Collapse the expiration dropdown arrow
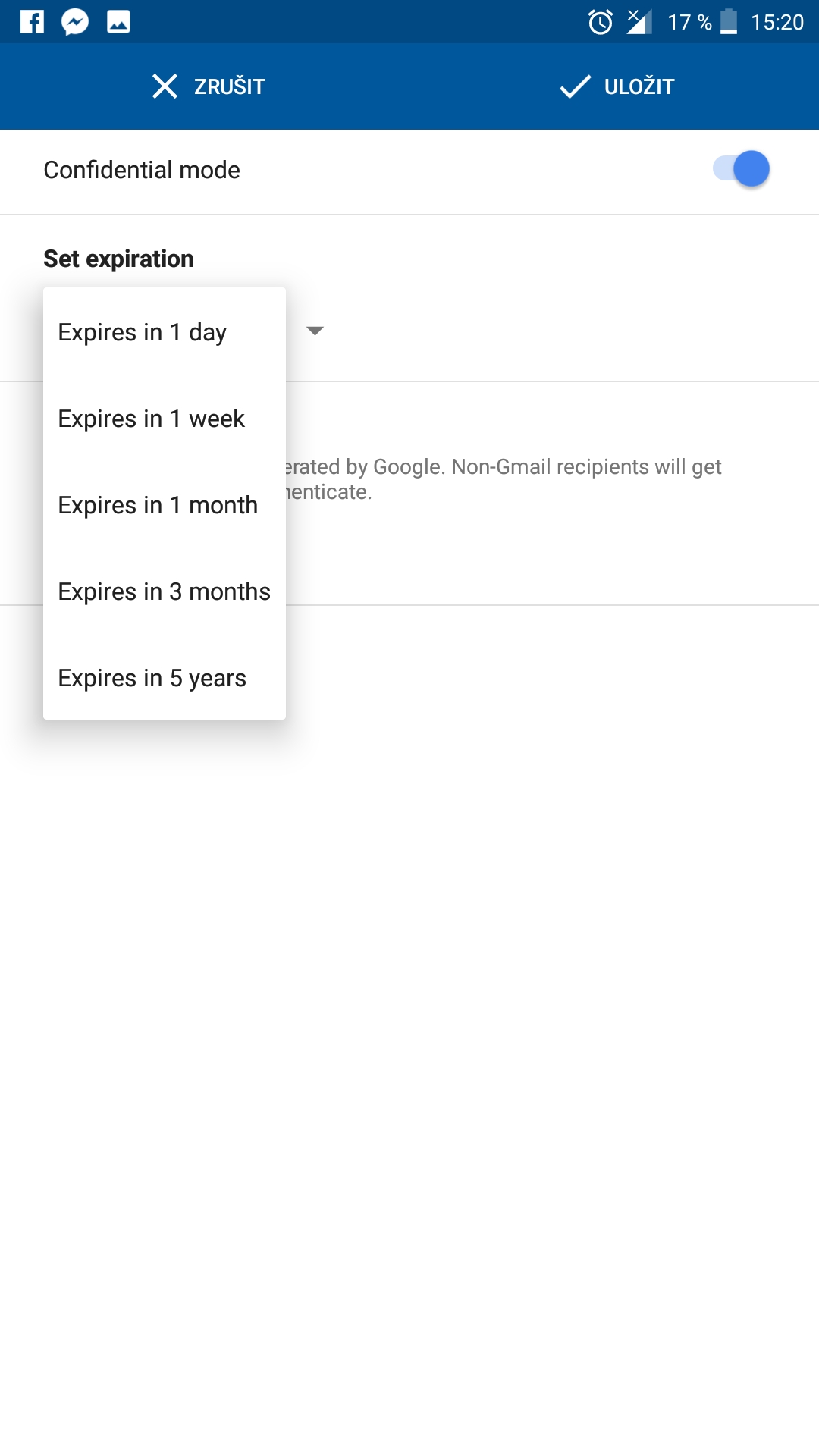The image size is (819, 1456). tap(315, 331)
